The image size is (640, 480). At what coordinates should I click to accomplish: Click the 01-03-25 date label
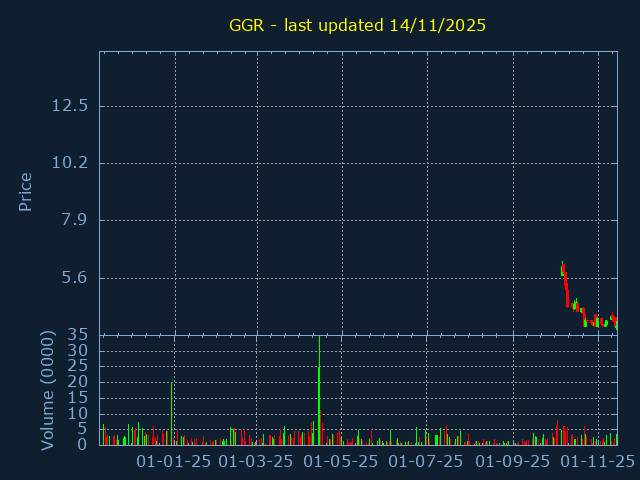256,462
